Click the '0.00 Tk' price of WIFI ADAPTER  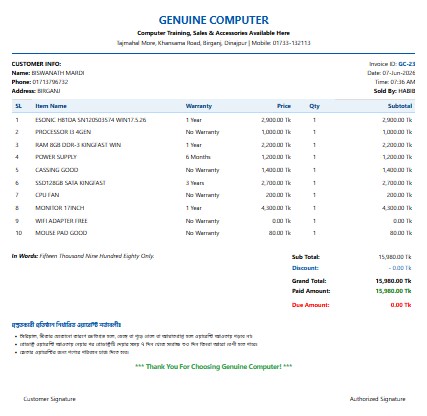(x=281, y=221)
